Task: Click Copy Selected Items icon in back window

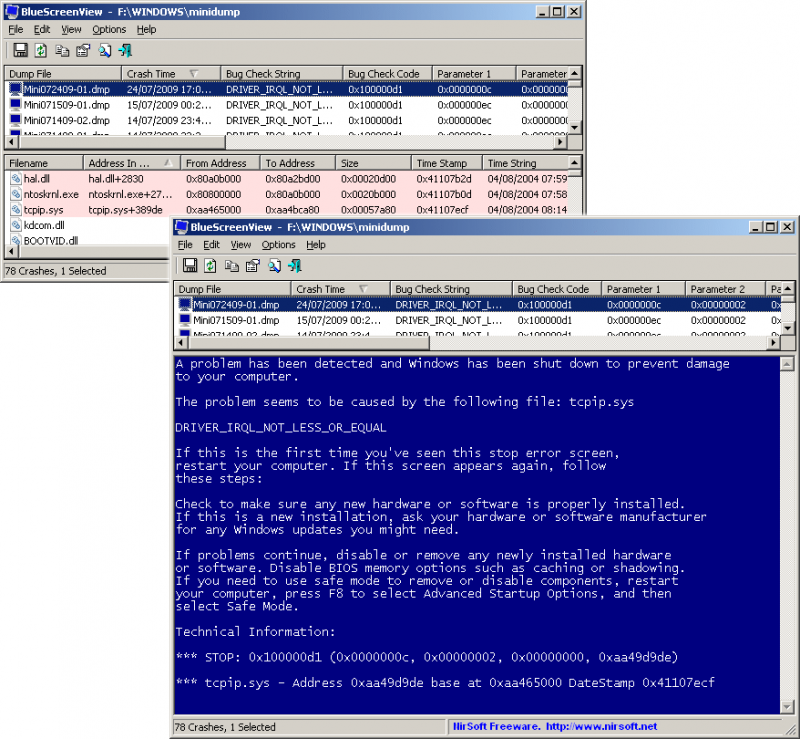Action: [62, 50]
